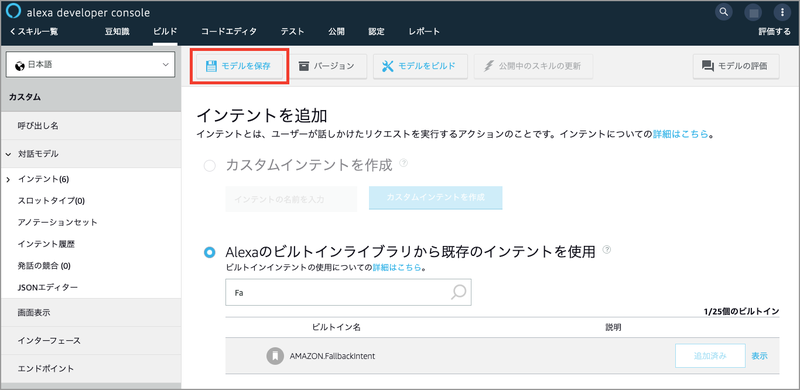
Task: Select カスタム in the sidebar
Action: tap(91, 97)
